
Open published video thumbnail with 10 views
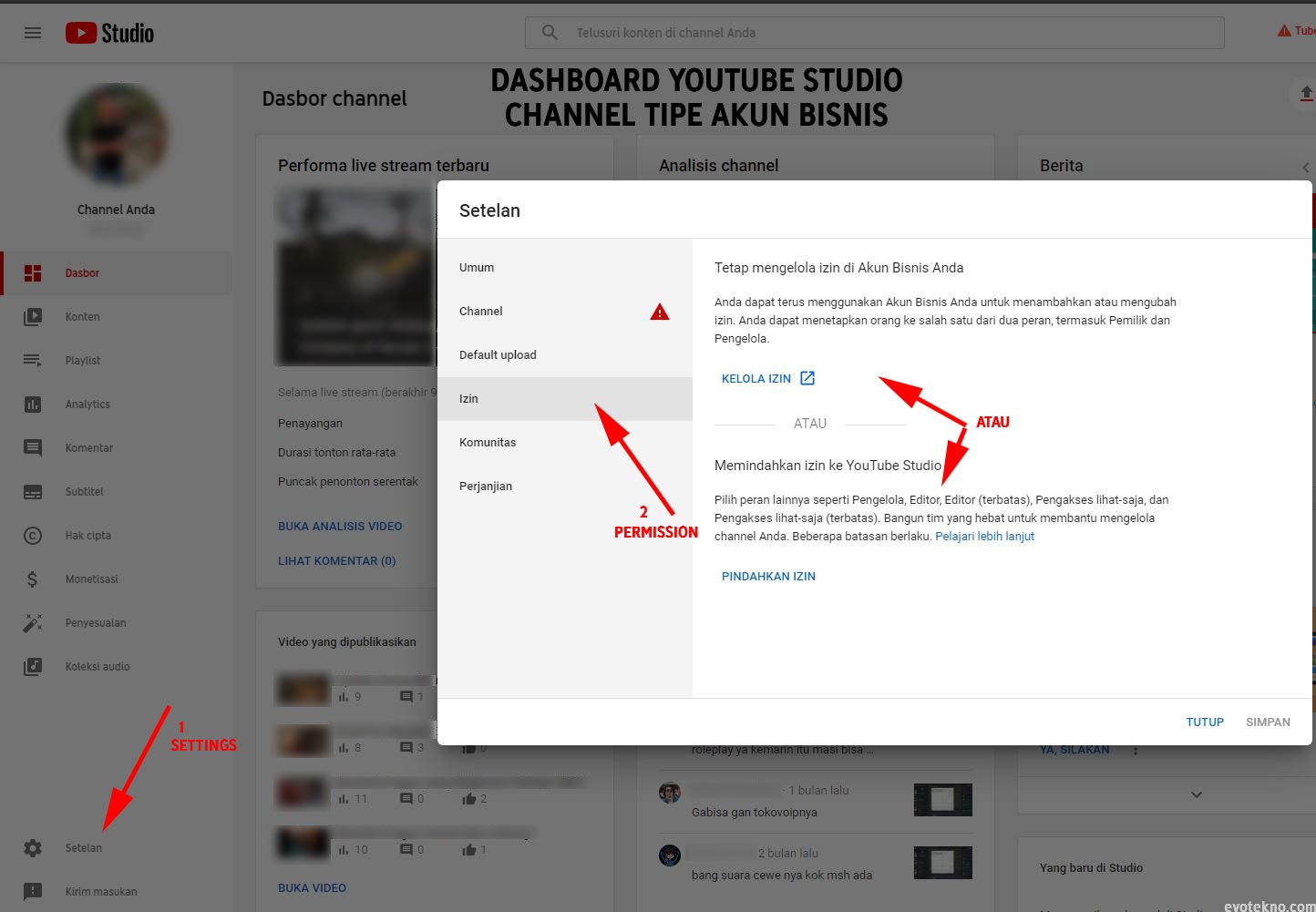tap(303, 843)
